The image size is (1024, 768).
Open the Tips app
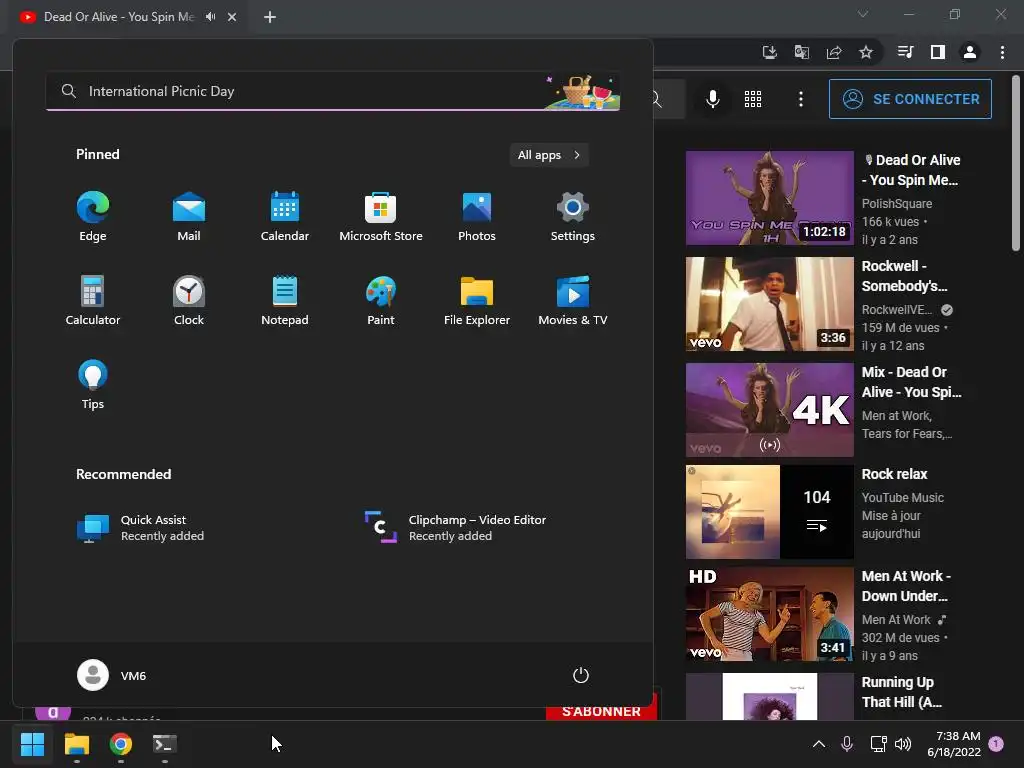point(93,385)
